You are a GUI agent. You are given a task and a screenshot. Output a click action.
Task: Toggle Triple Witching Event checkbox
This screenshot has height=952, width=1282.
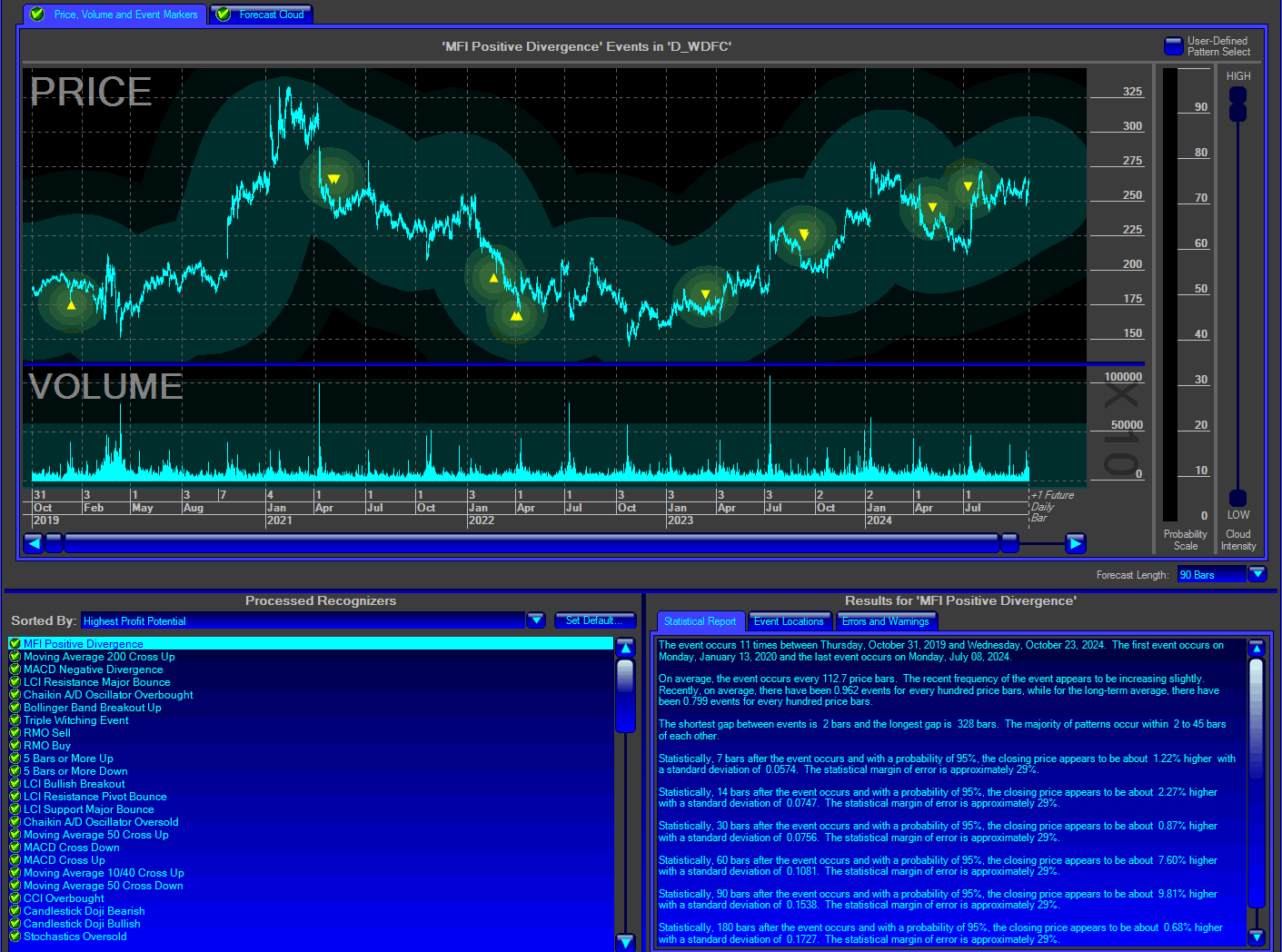tap(15, 720)
